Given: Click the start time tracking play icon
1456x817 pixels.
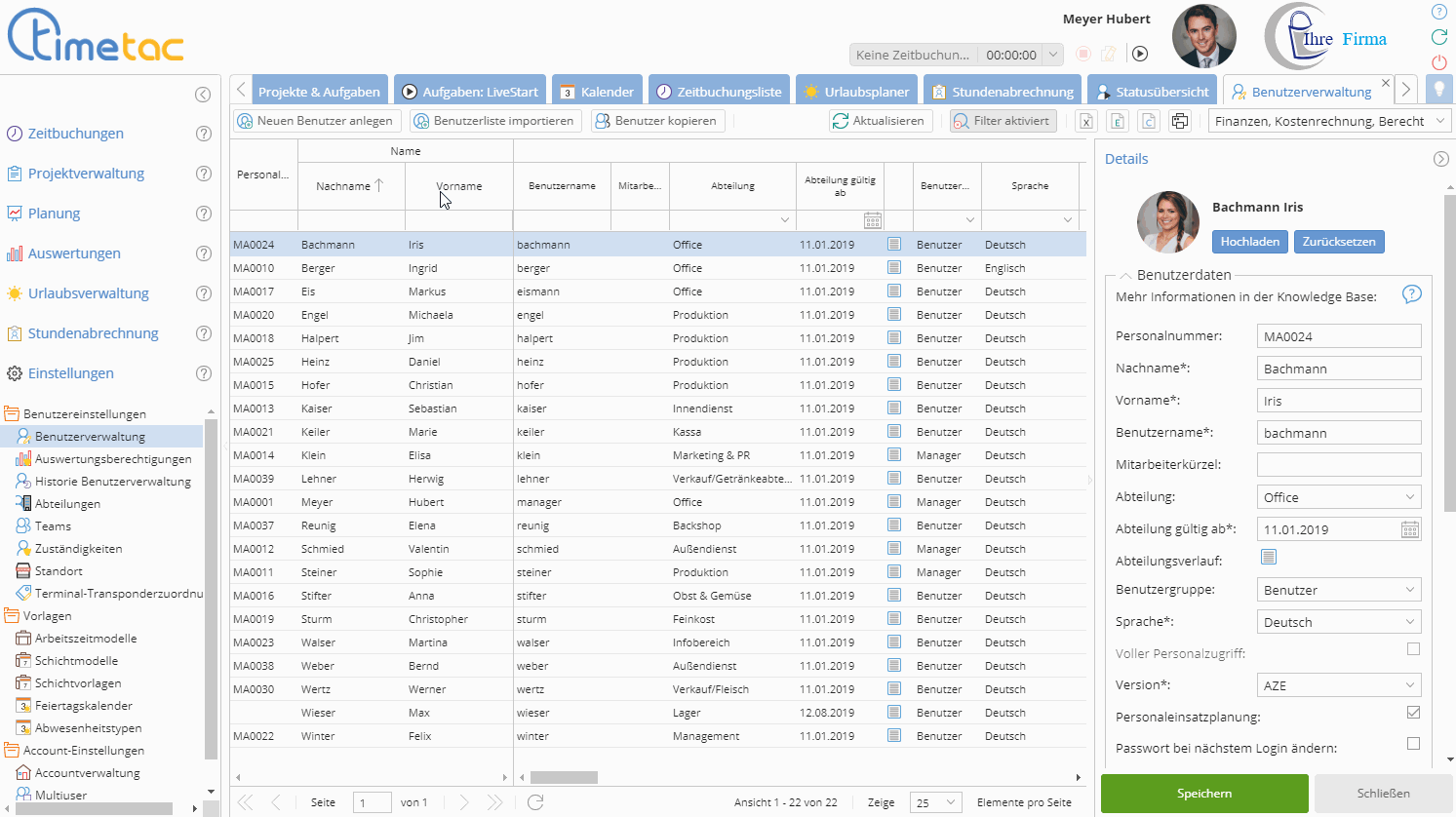Looking at the screenshot, I should [1140, 55].
